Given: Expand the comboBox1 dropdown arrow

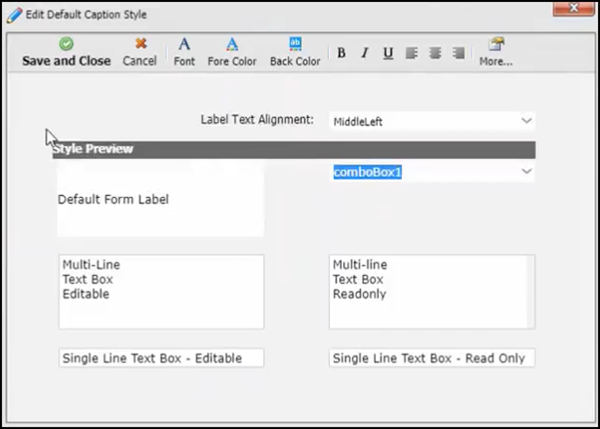Looking at the screenshot, I should (x=526, y=172).
